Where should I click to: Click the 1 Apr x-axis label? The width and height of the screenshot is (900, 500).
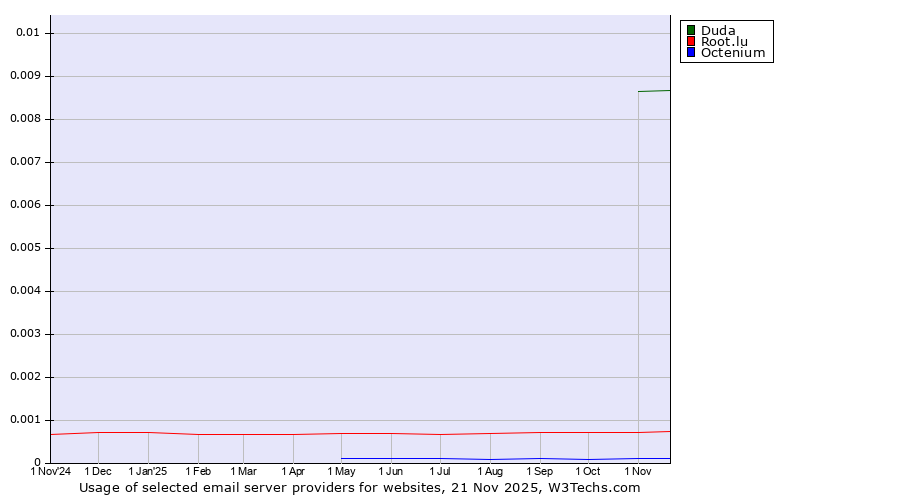coord(293,471)
